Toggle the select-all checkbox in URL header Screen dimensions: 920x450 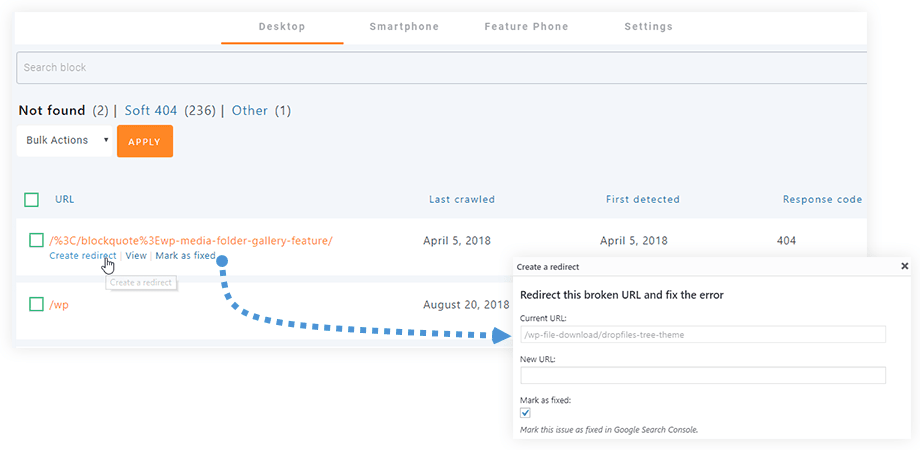pyautogui.click(x=32, y=200)
